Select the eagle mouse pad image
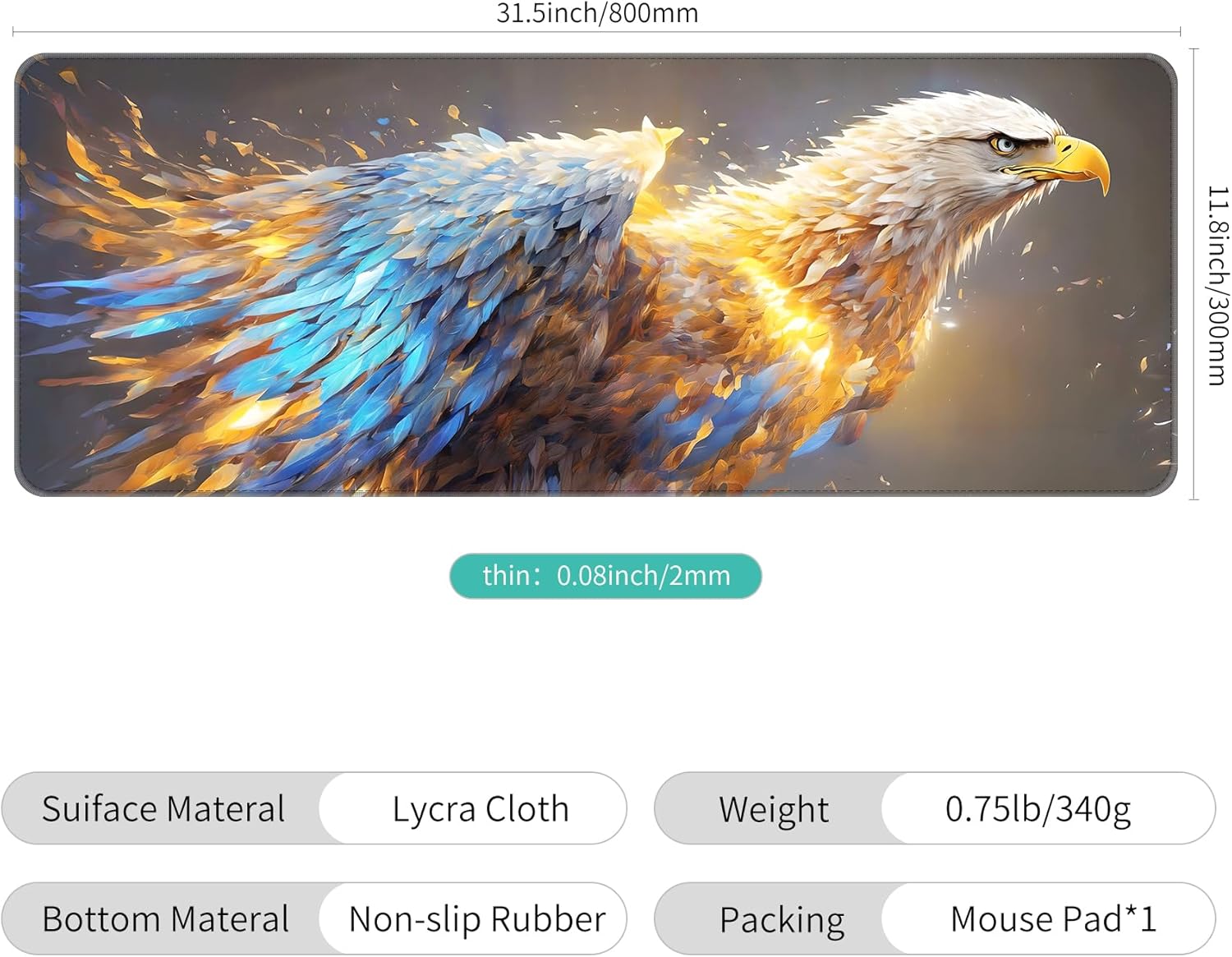 (x=595, y=274)
